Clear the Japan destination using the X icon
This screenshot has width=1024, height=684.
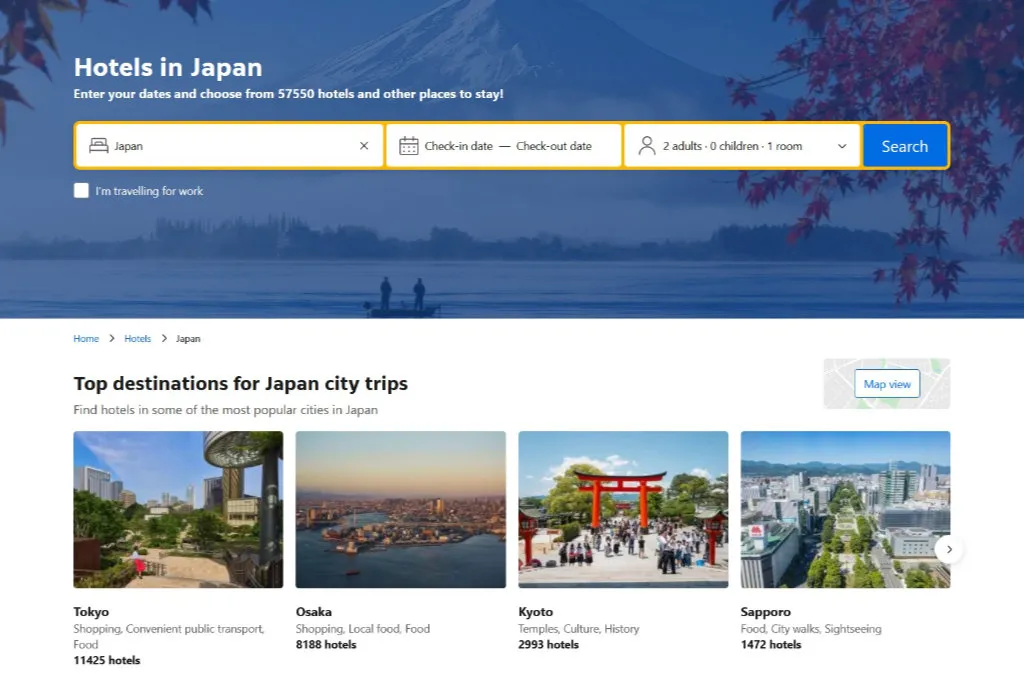click(x=364, y=145)
